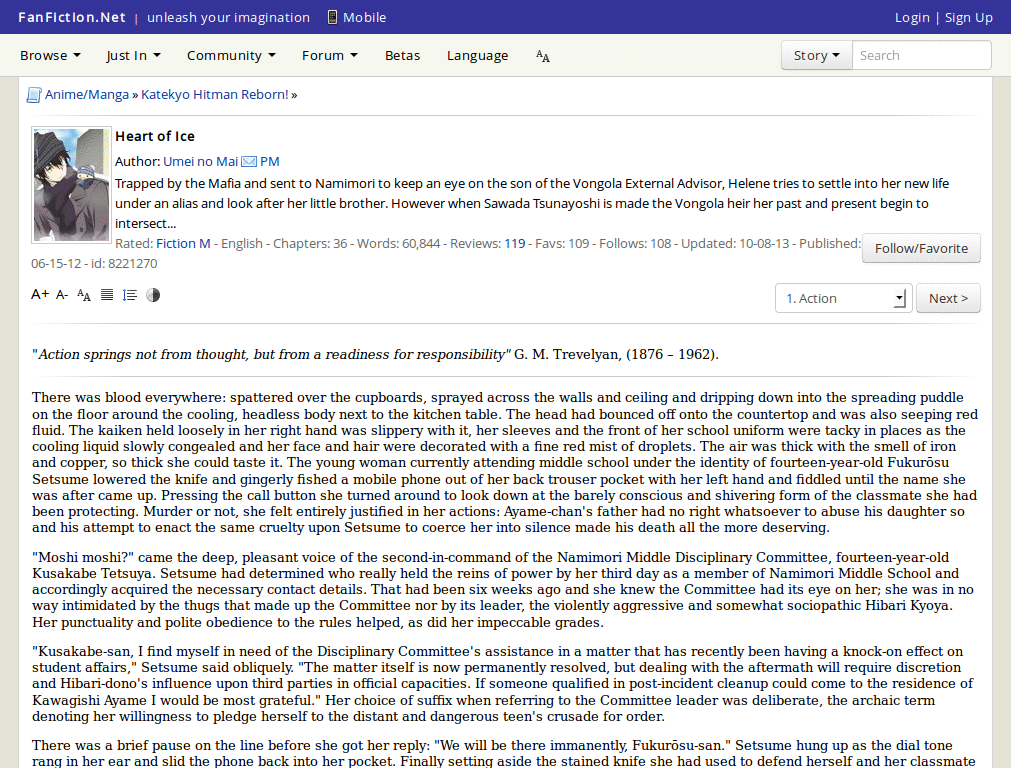Increase the text size with the A+ icon
Screen dimensions: 1024x768
[x=39, y=294]
